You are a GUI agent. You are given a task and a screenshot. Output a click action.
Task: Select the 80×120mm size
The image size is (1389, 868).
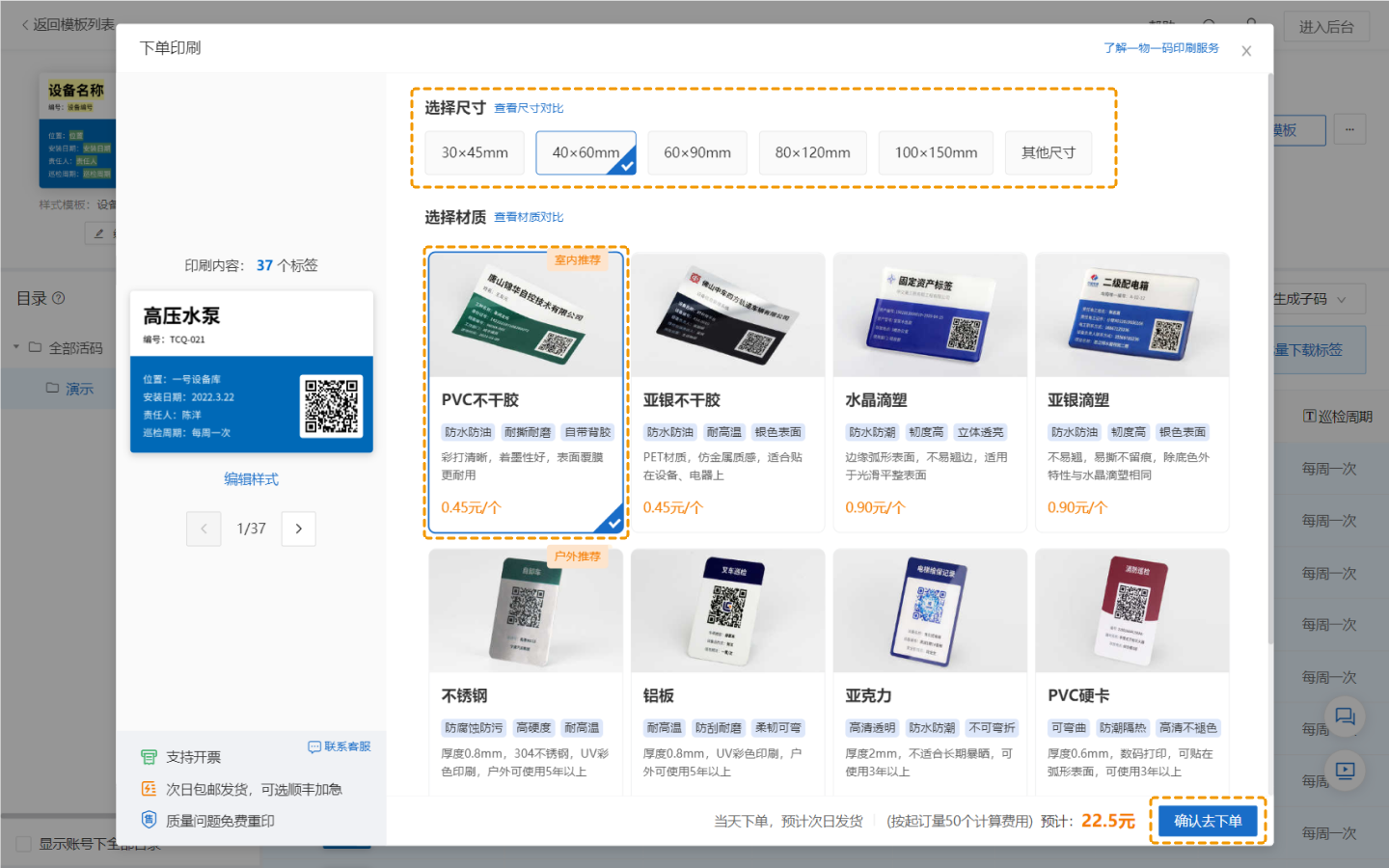tap(813, 152)
